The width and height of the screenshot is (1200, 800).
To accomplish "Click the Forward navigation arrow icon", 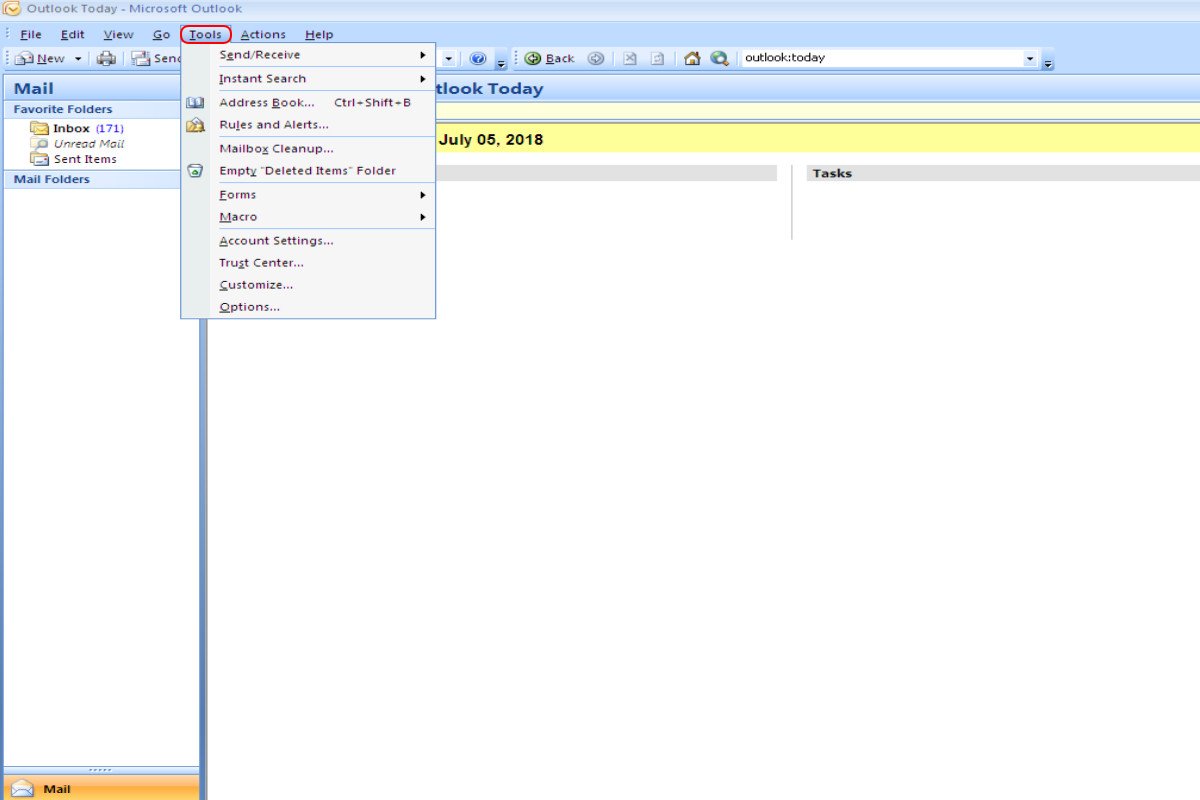I will [x=596, y=59].
